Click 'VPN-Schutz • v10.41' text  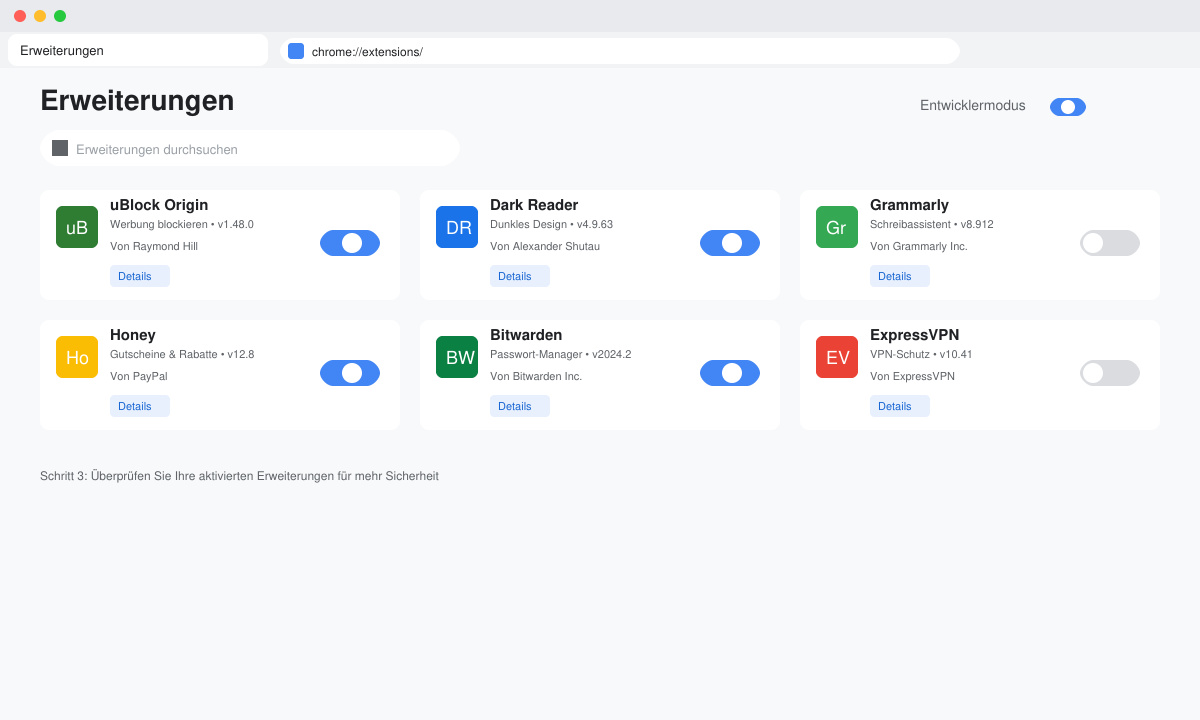click(x=921, y=354)
